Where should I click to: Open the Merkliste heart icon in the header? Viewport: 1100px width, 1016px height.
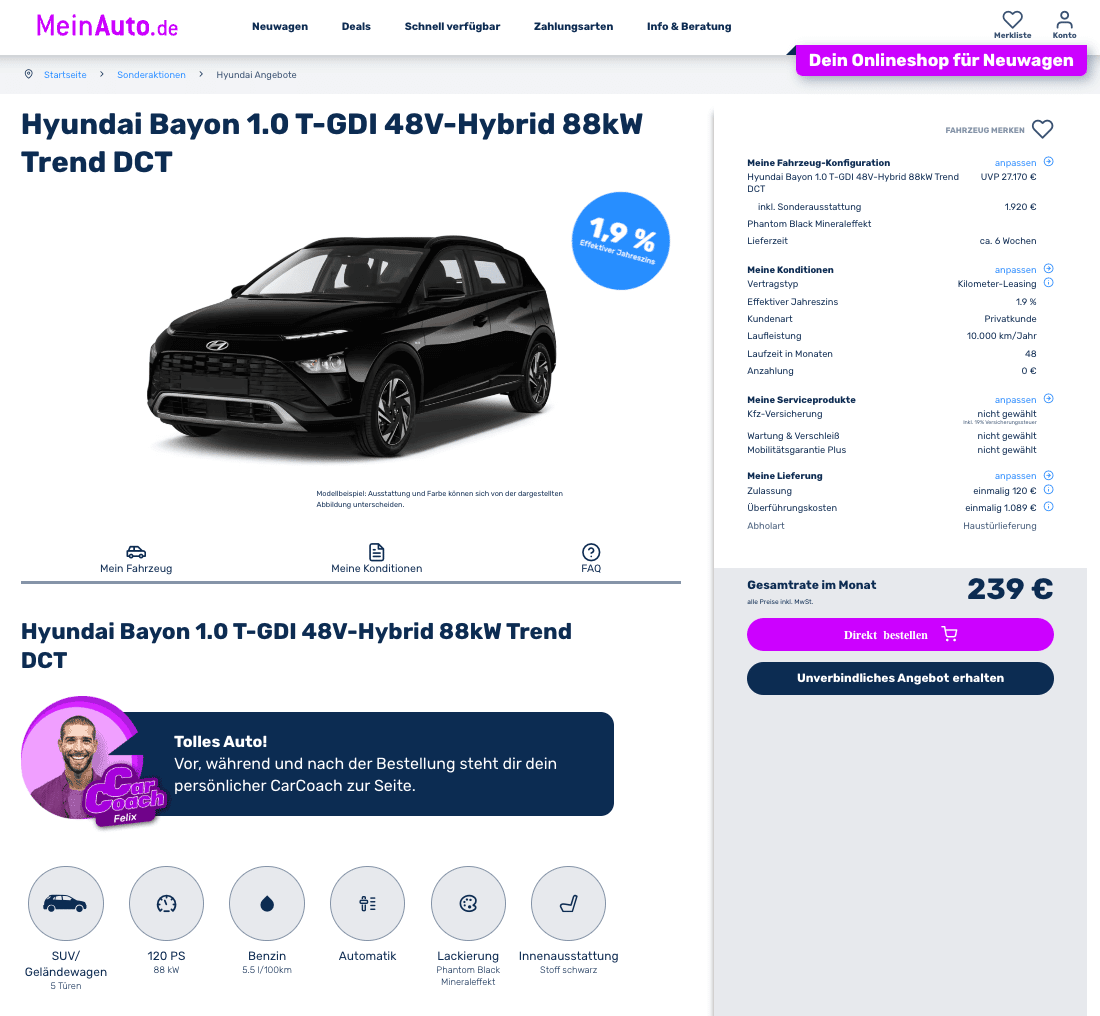1012,19
